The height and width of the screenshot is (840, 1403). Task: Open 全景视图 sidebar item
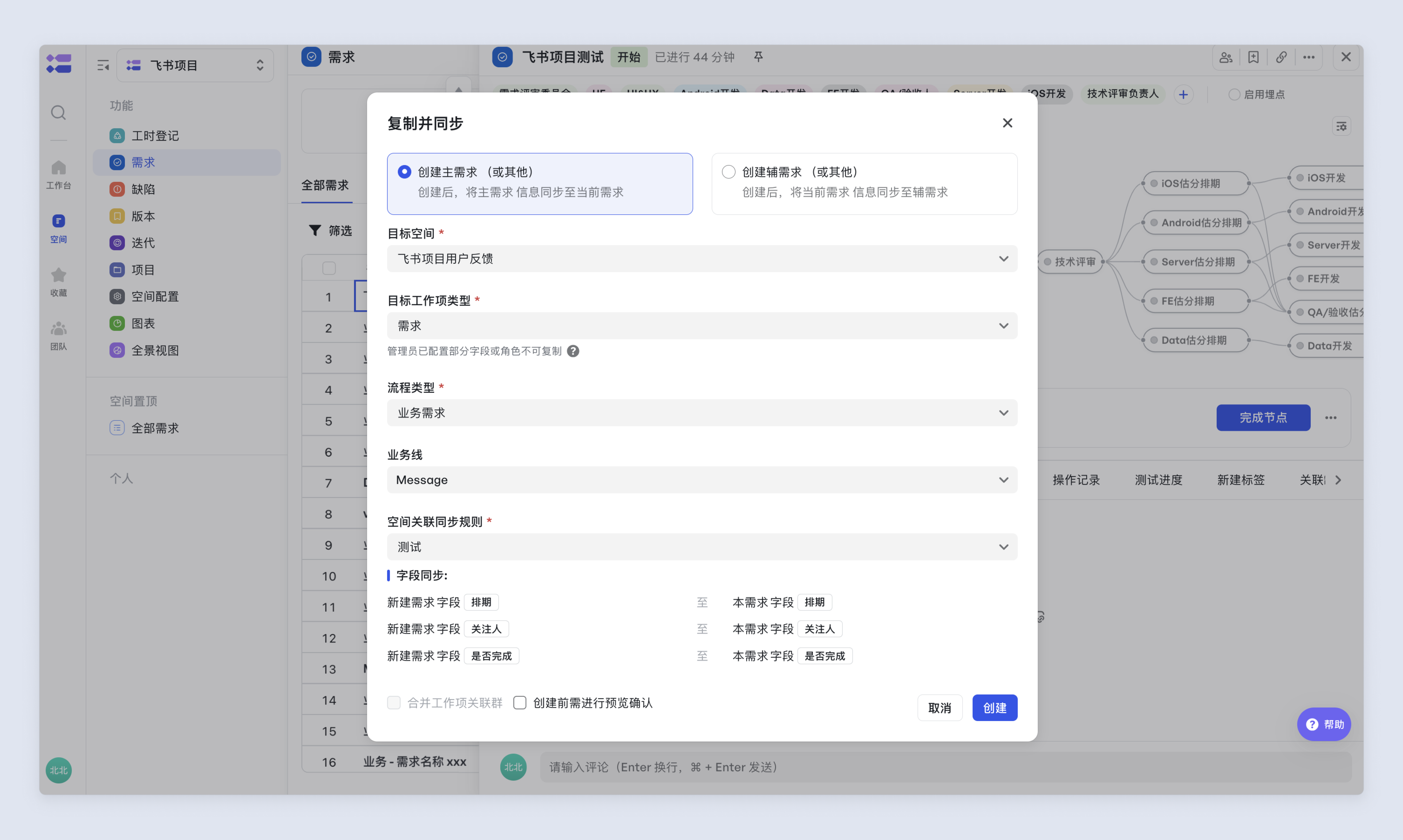186,350
